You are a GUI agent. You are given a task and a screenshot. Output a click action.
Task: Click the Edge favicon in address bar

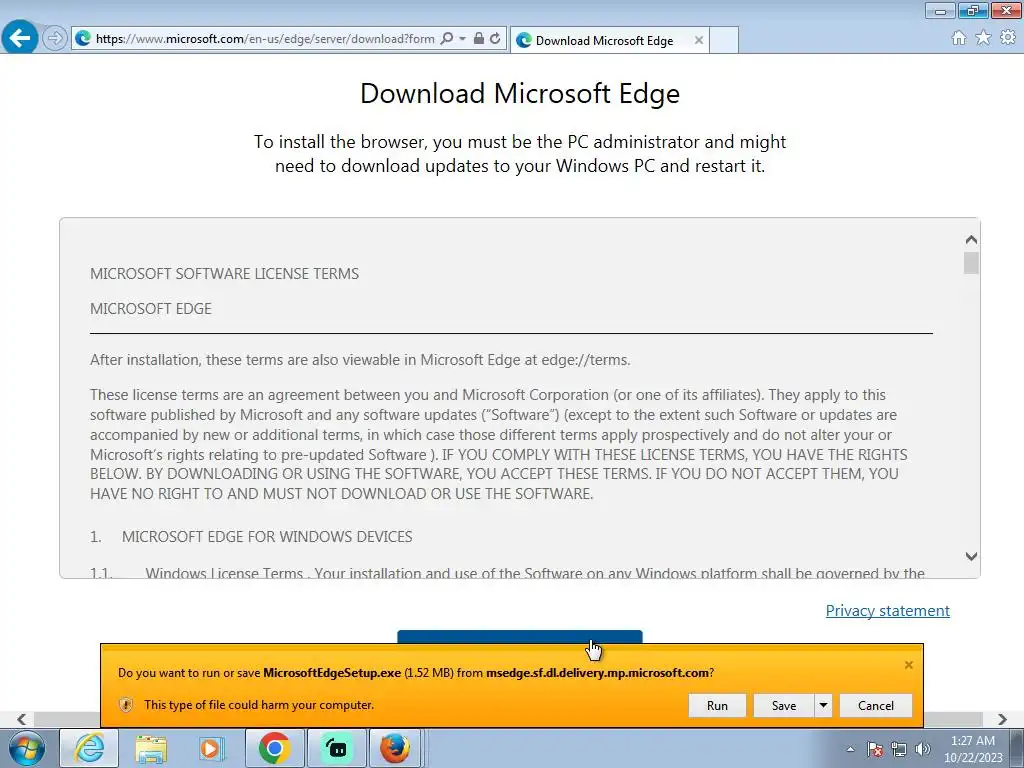tap(83, 39)
